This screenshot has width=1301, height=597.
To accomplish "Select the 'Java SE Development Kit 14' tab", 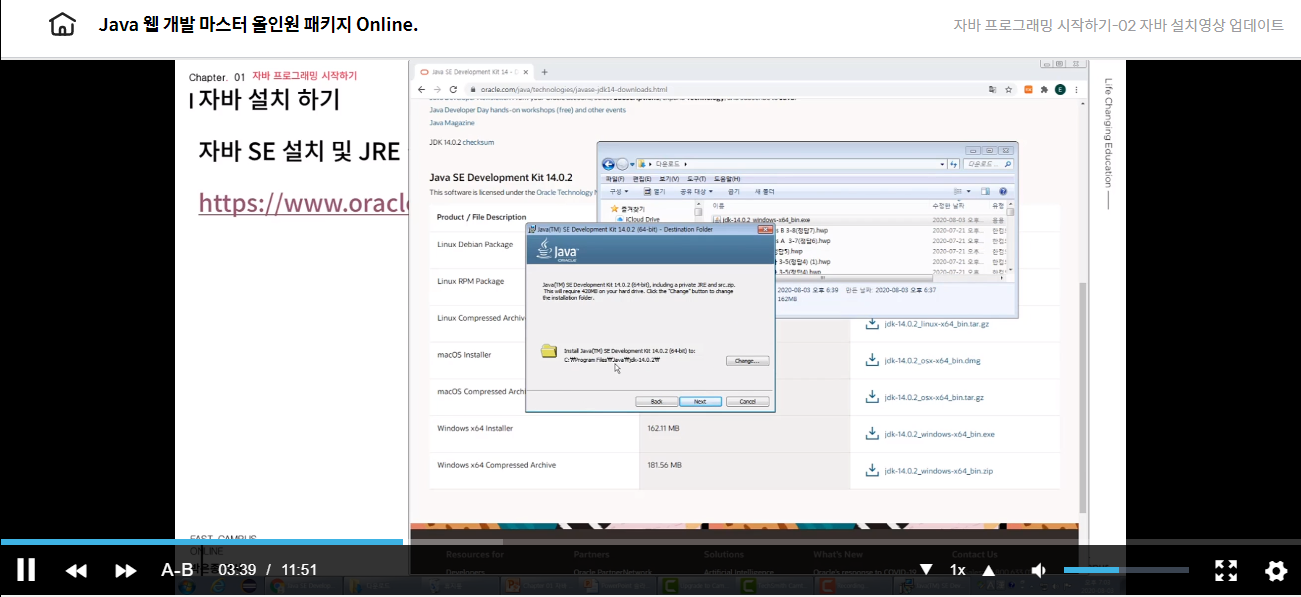I will (472, 72).
